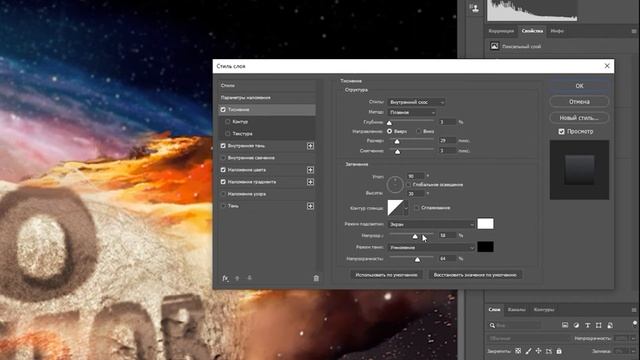Click the Отмена button
The height and width of the screenshot is (360, 640).
pos(579,102)
